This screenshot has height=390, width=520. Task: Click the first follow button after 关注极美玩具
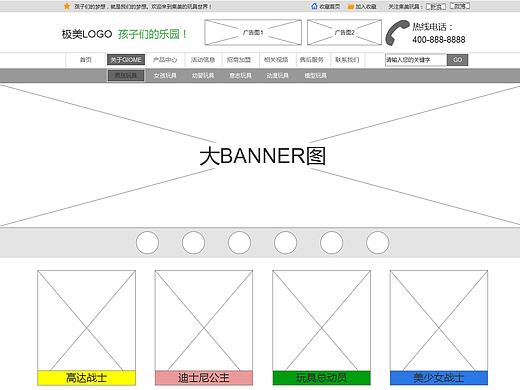coord(436,6)
